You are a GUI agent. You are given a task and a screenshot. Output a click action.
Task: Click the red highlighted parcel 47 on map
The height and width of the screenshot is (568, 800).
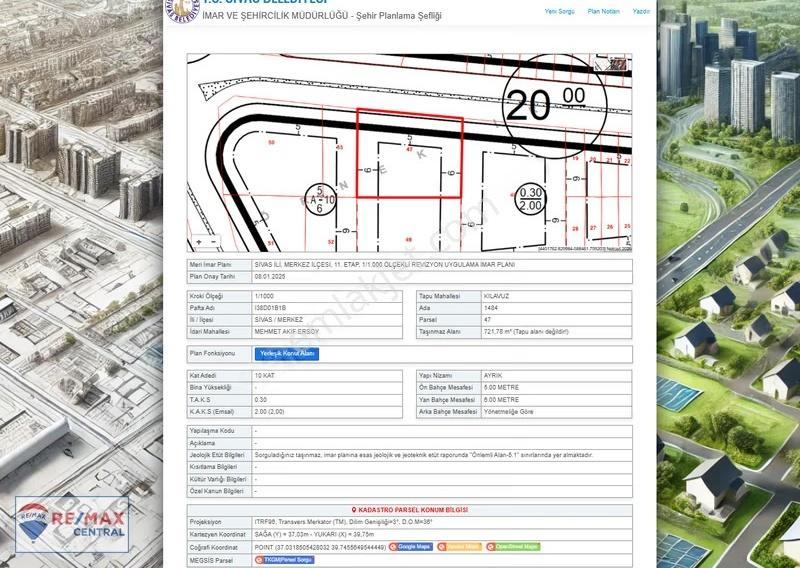coord(410,153)
